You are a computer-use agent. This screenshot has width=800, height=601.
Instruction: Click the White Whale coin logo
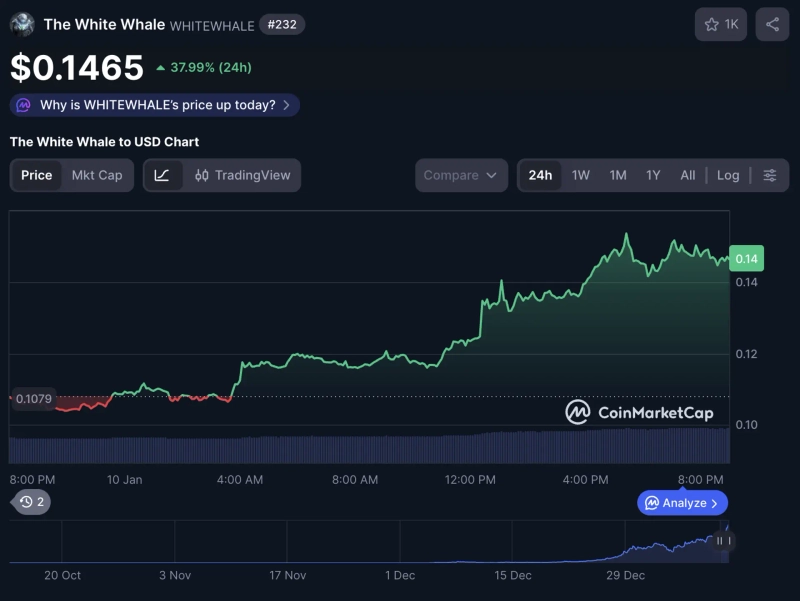pos(22,24)
